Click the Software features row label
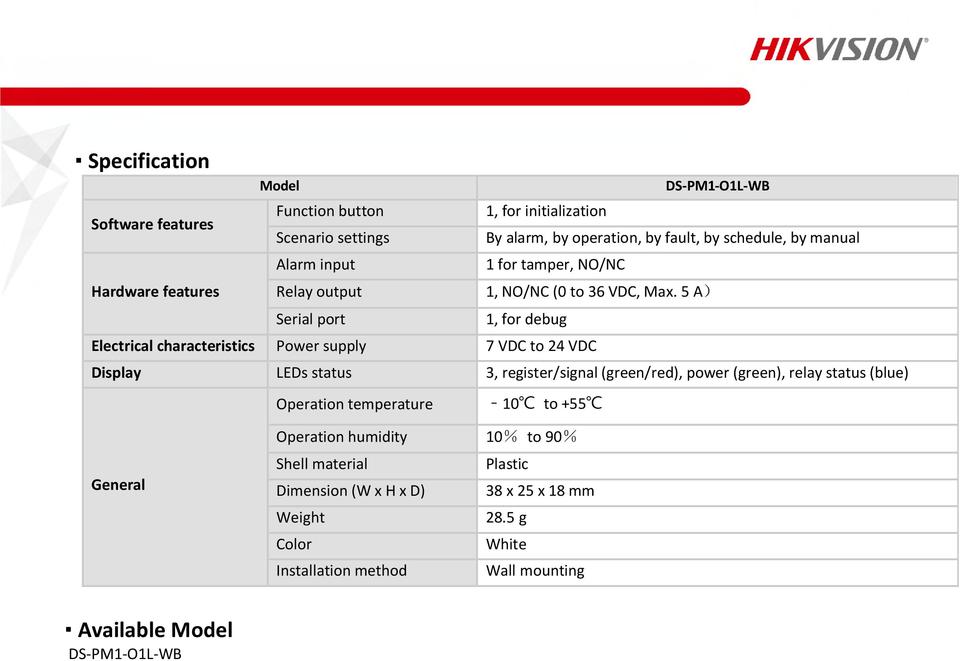Image resolution: width=960 pixels, height=661 pixels. click(x=152, y=225)
